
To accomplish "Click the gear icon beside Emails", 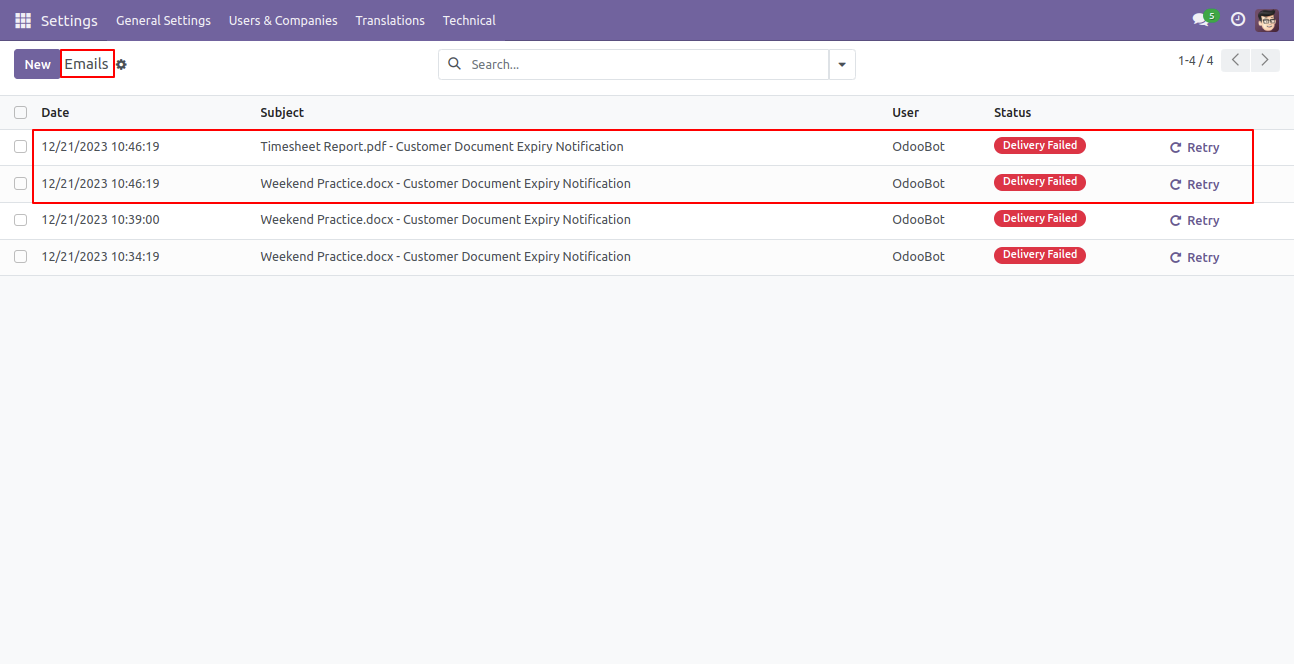I will (121, 65).
